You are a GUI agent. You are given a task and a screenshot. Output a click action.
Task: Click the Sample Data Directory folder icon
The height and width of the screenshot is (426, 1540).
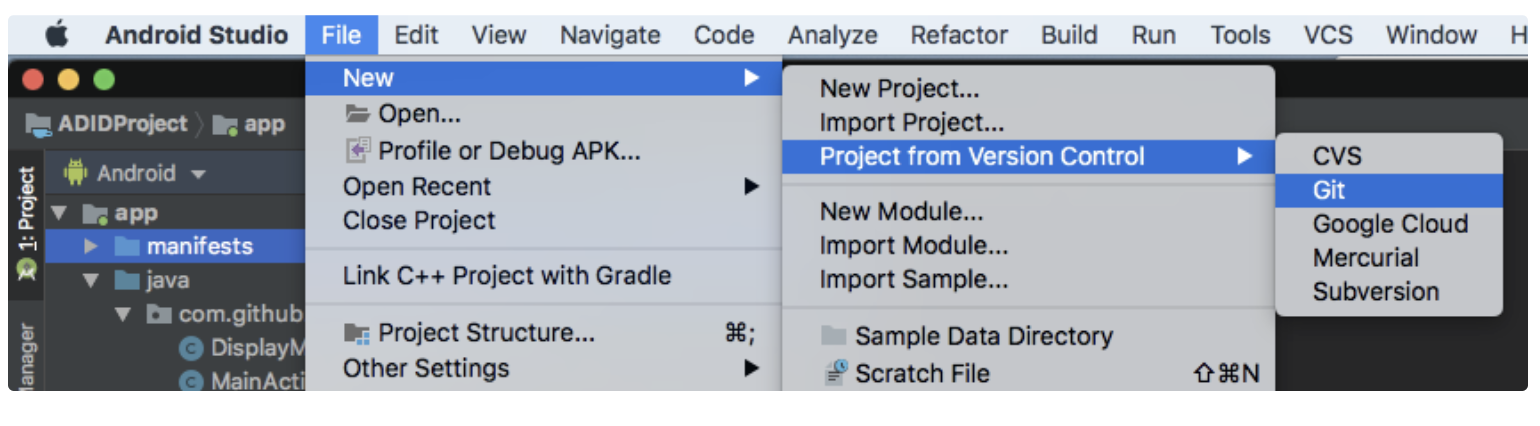(x=834, y=336)
